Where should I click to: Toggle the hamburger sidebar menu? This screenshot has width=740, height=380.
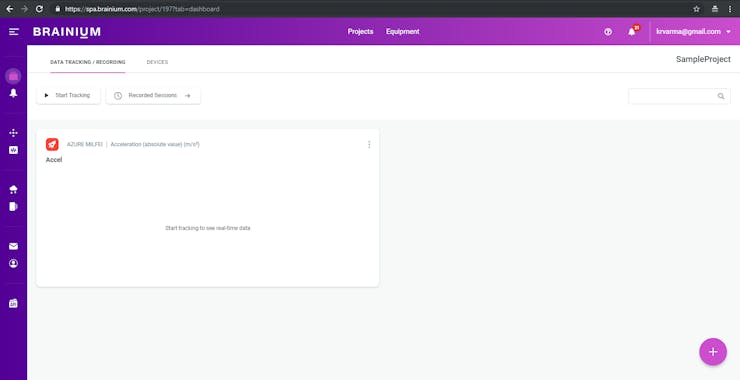point(14,32)
